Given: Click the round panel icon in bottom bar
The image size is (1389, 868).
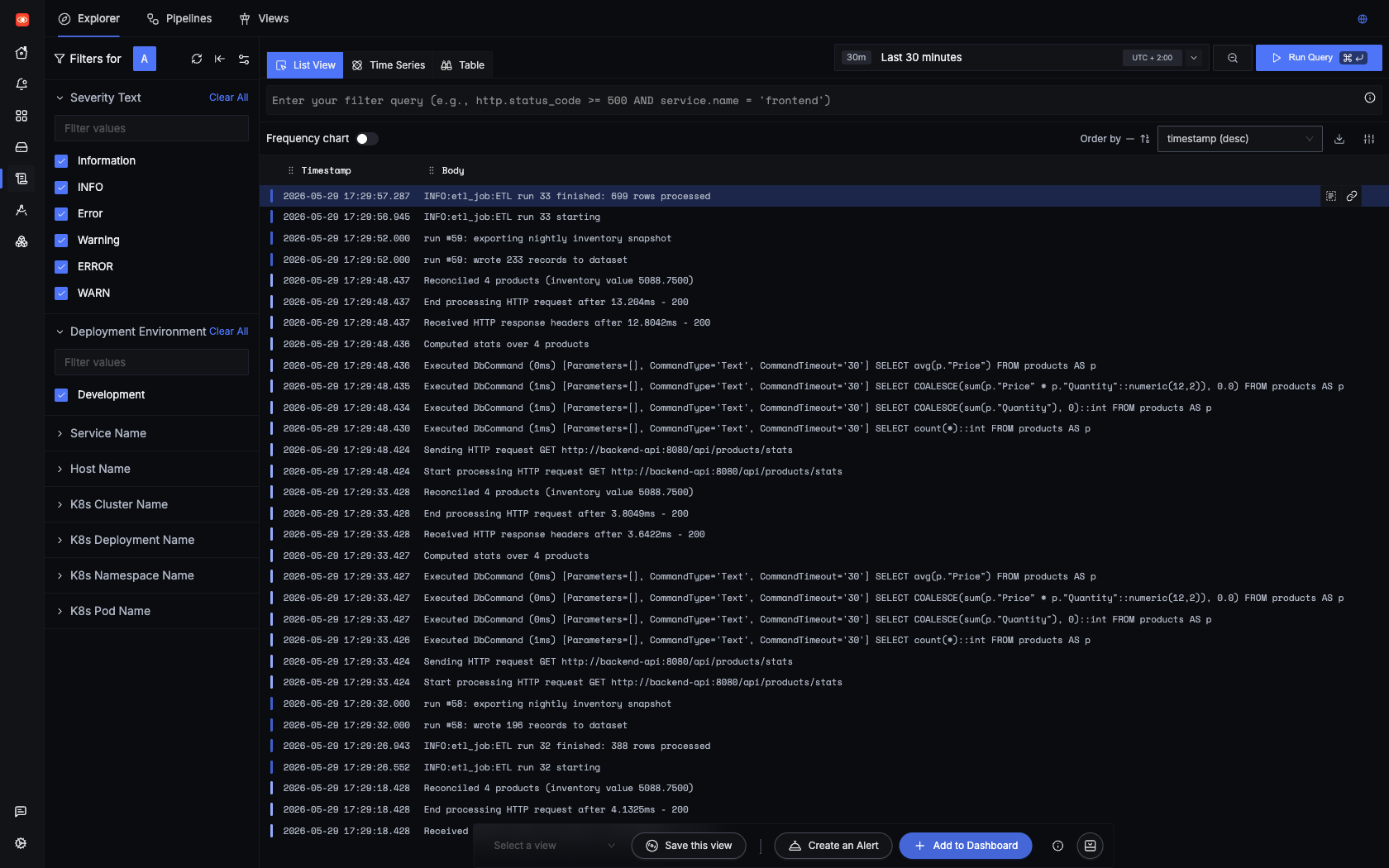Looking at the screenshot, I should [x=1091, y=846].
